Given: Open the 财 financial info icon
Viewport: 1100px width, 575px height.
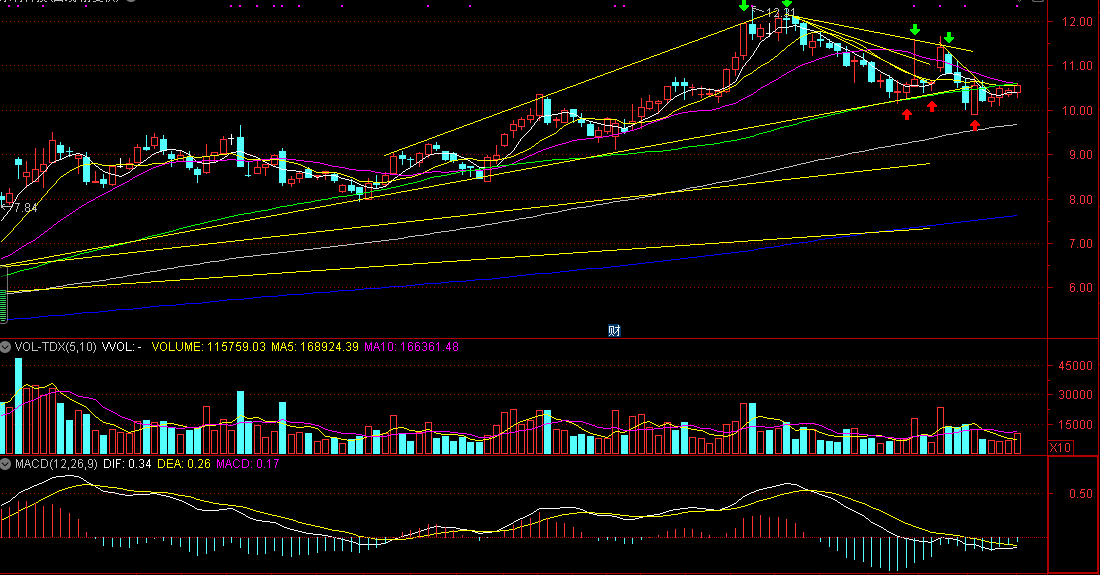Looking at the screenshot, I should pyautogui.click(x=614, y=331).
